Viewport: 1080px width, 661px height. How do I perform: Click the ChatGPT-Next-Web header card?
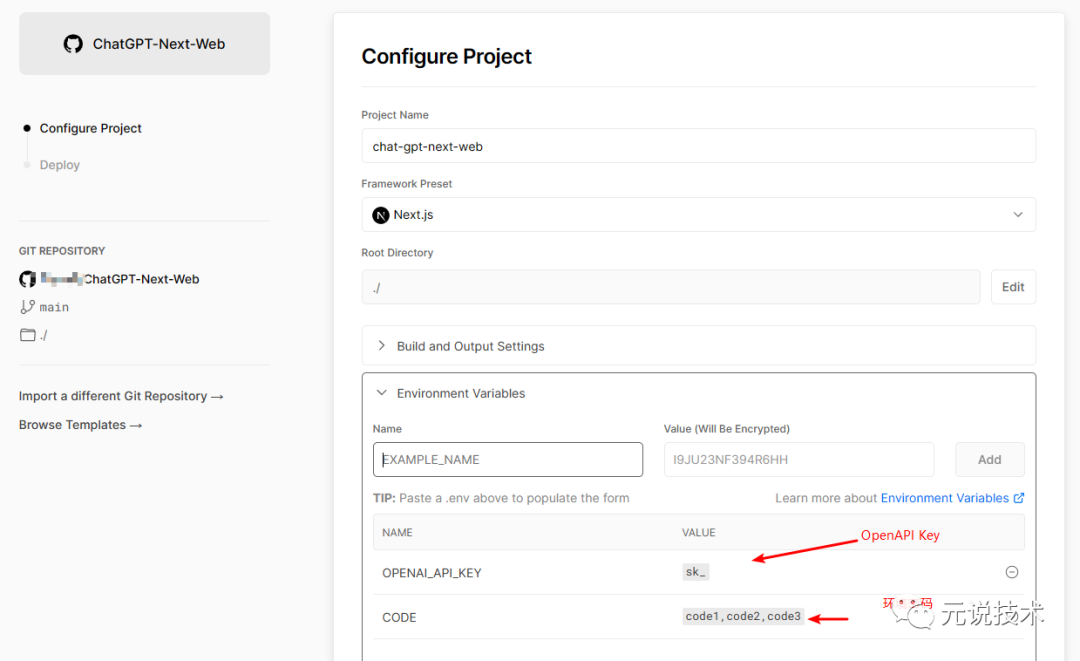[145, 43]
